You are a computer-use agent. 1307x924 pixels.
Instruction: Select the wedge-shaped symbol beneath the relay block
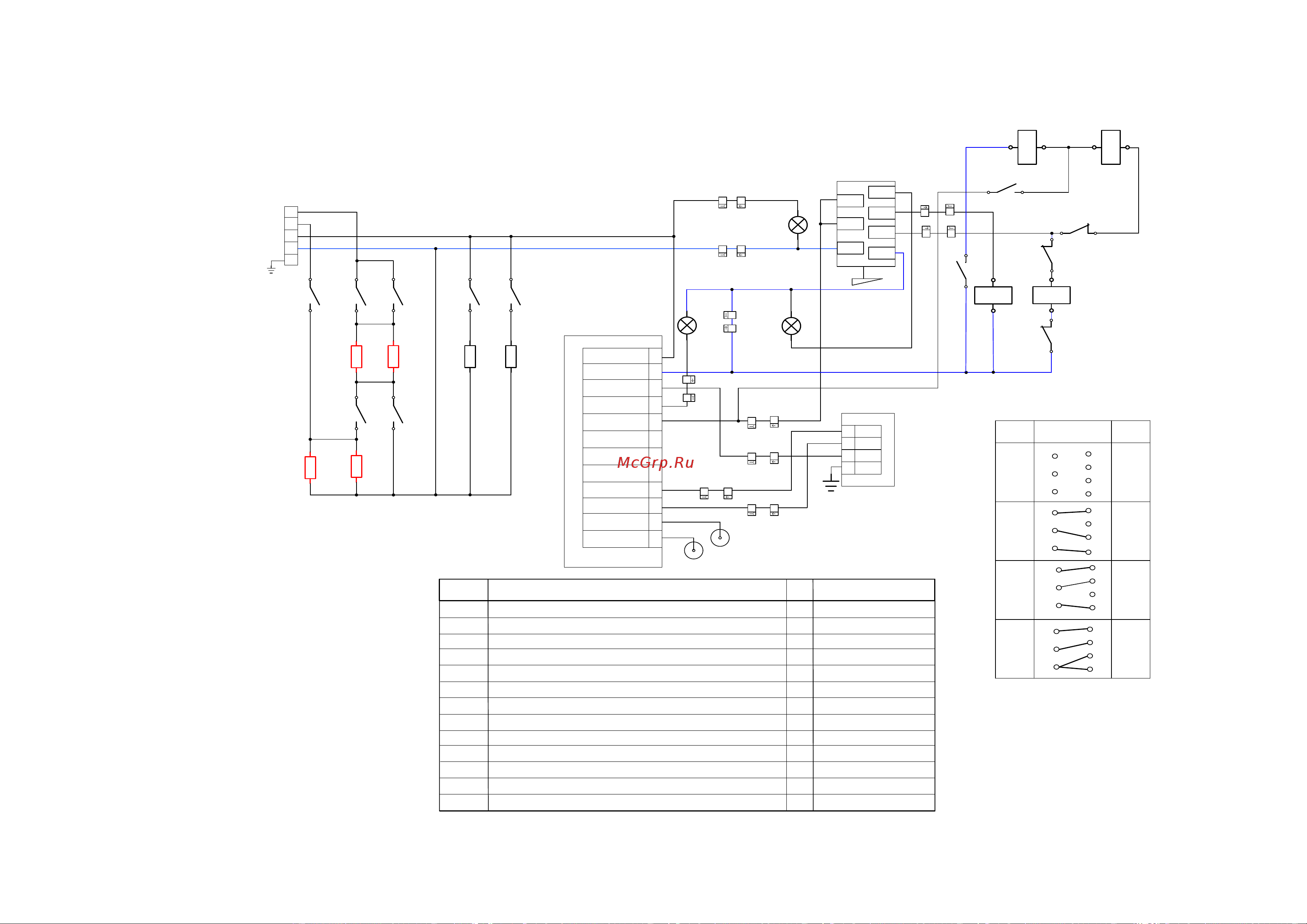pos(867,281)
